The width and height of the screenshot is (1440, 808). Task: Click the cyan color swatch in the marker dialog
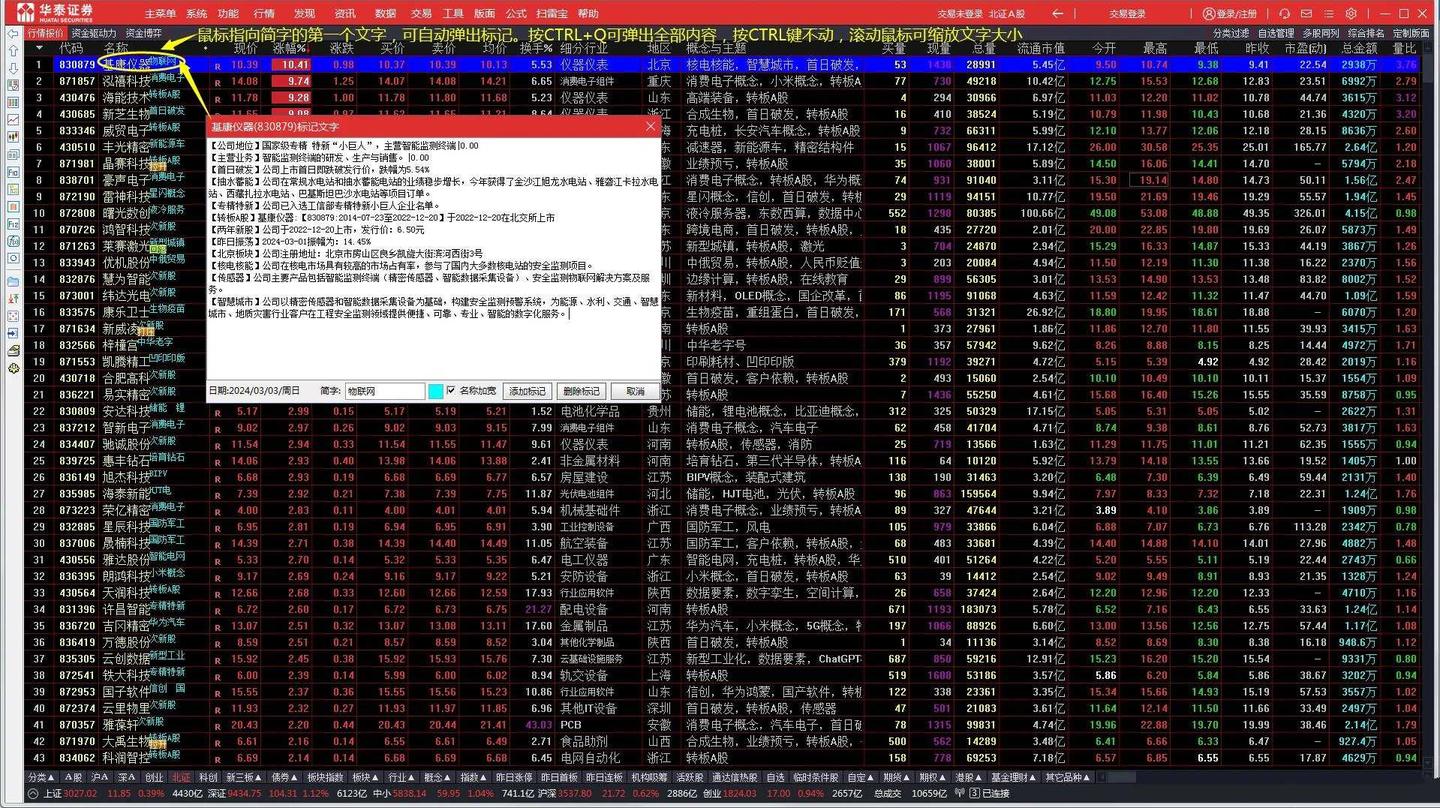point(434,390)
